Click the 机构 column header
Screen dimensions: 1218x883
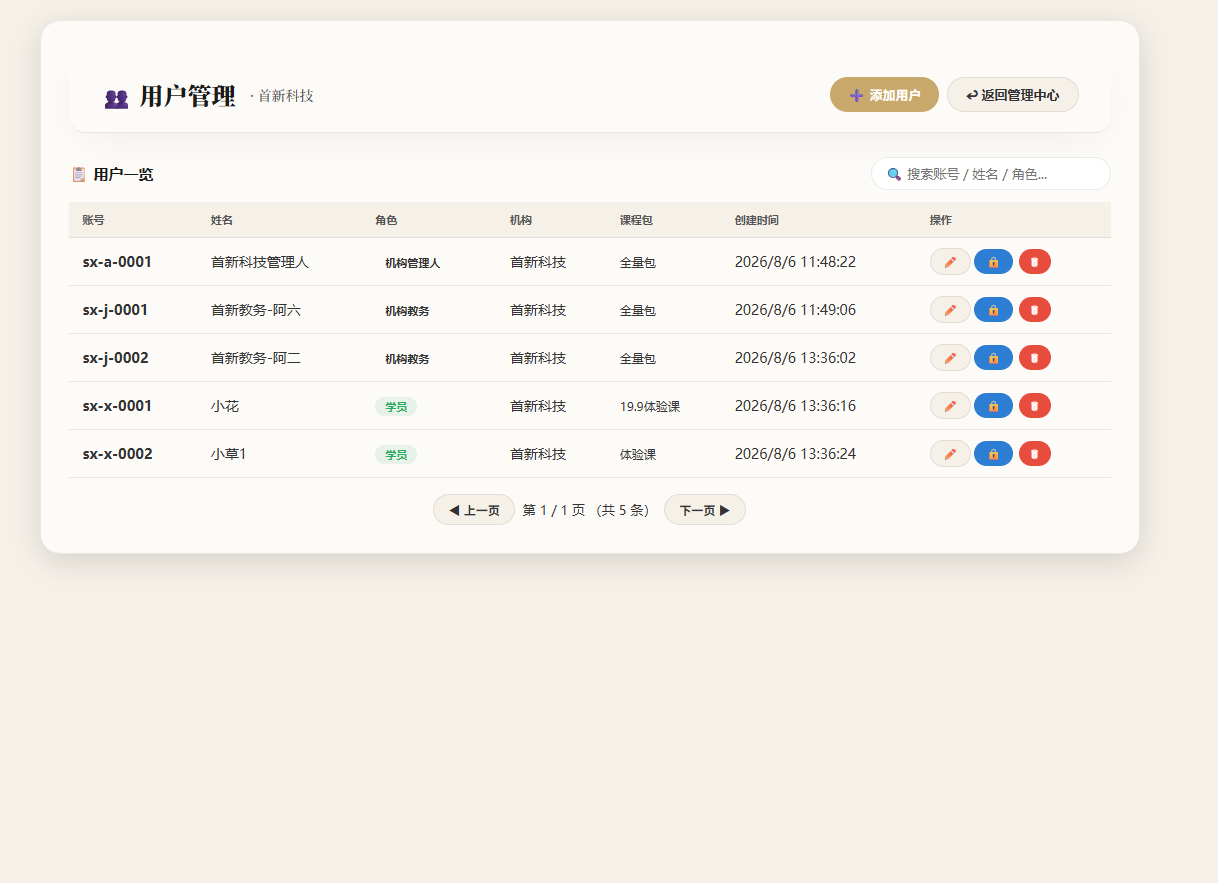pos(521,220)
